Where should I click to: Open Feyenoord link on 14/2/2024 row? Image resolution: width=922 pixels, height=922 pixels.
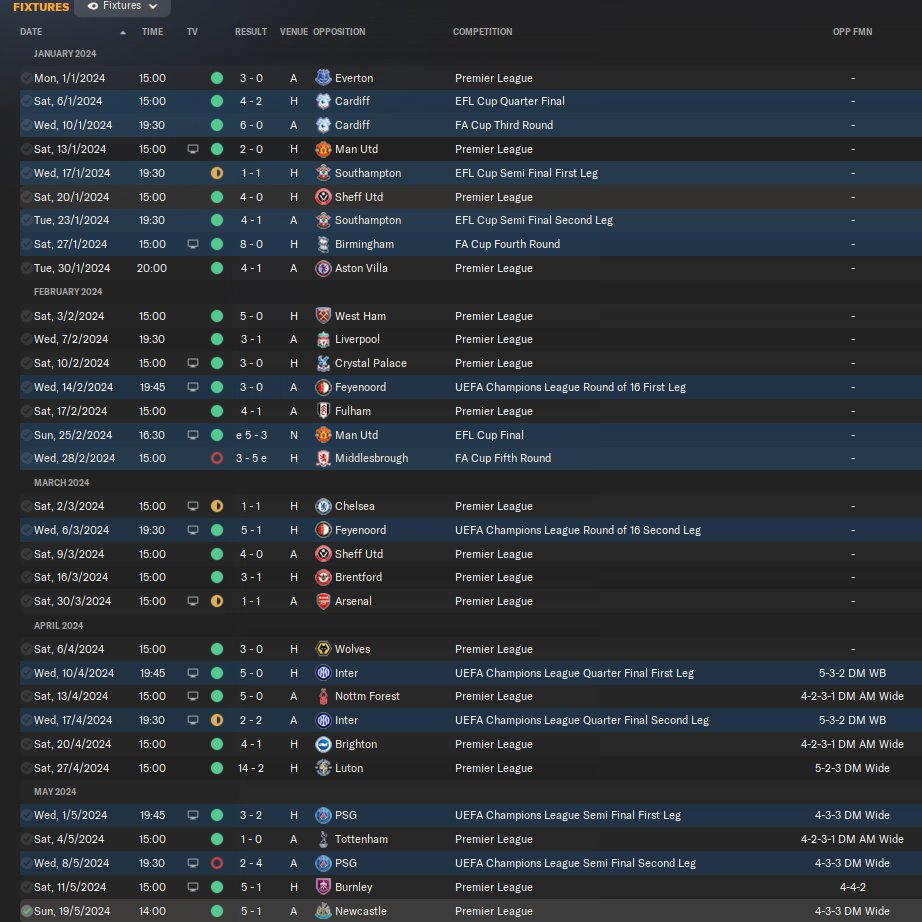click(x=360, y=387)
